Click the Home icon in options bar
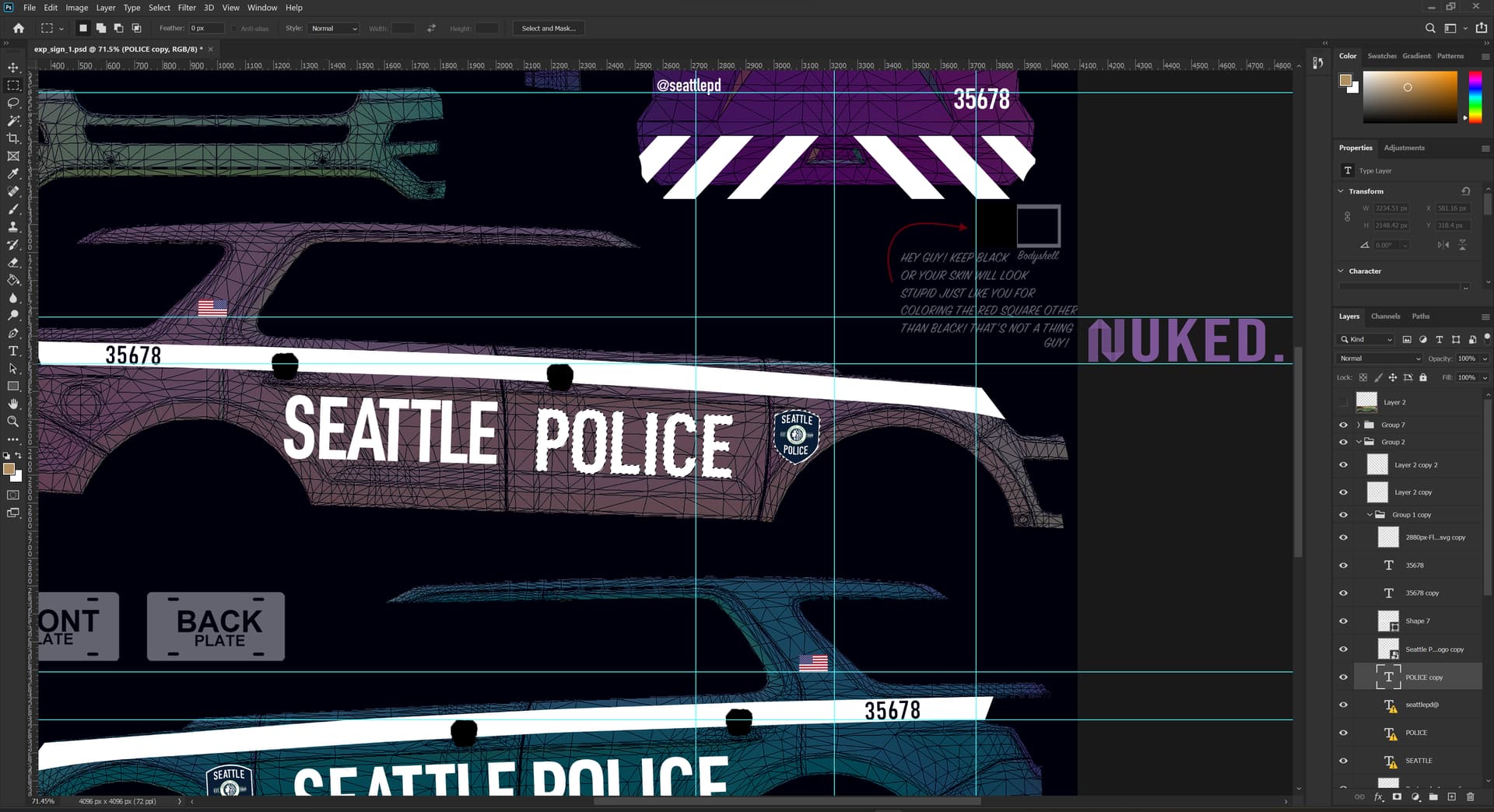The height and width of the screenshot is (812, 1494). pyautogui.click(x=19, y=28)
